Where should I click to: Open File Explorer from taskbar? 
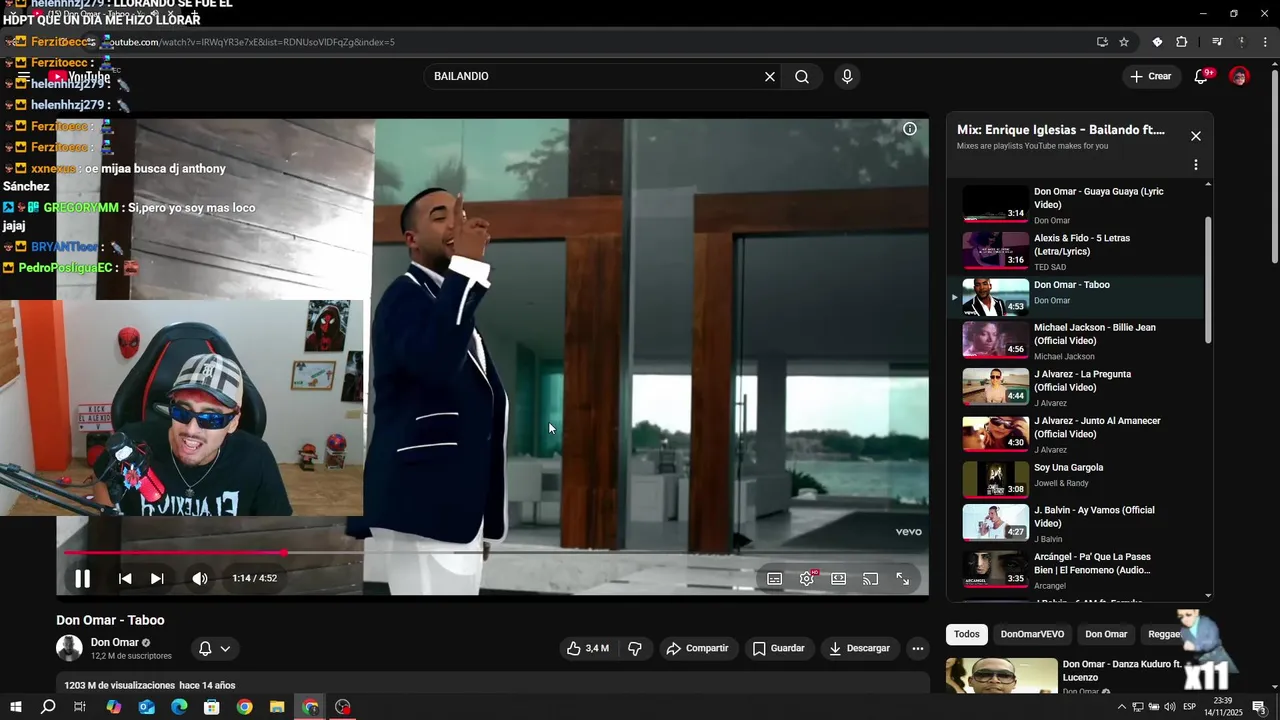coord(277,707)
